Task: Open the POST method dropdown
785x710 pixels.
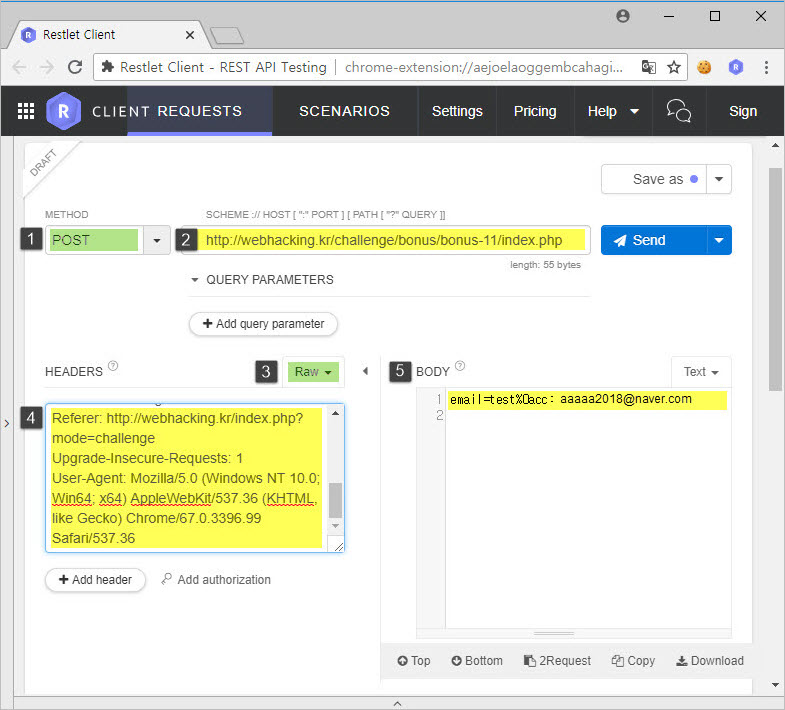Action: [x=156, y=240]
